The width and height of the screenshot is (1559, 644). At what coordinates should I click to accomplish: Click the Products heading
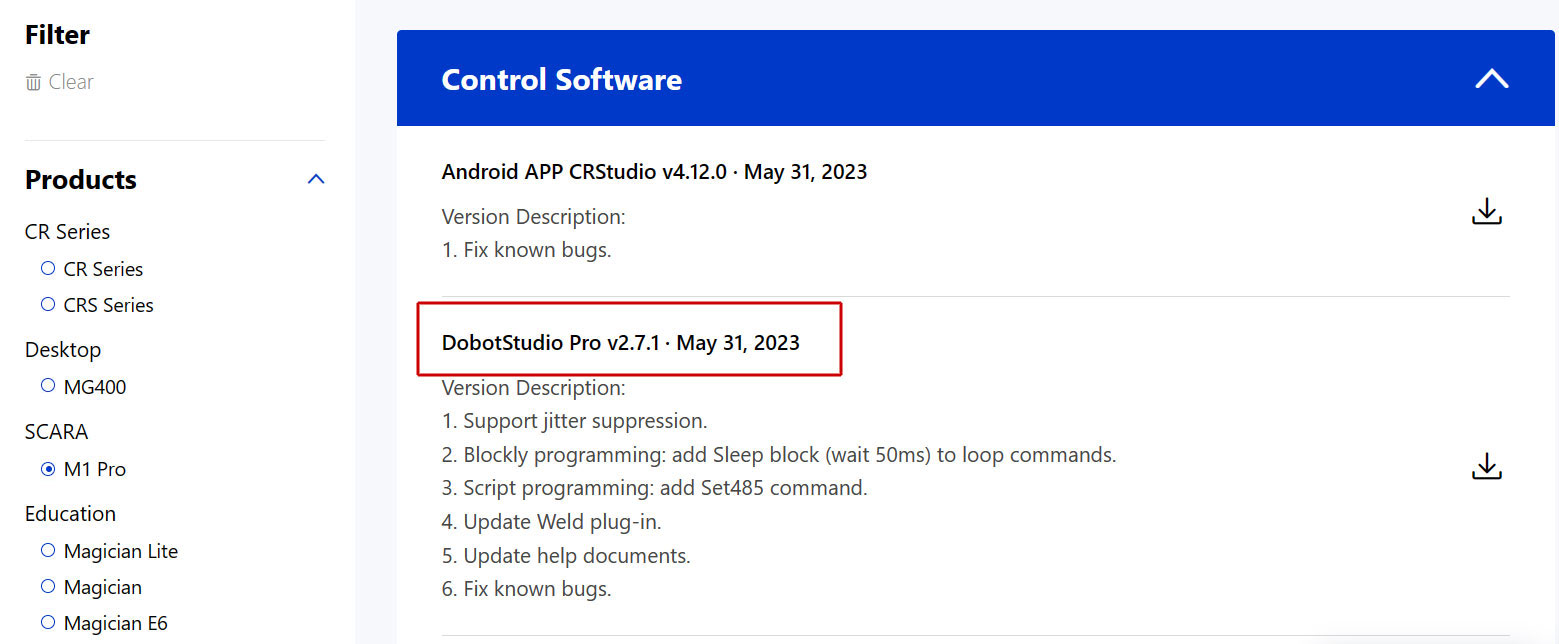[81, 180]
